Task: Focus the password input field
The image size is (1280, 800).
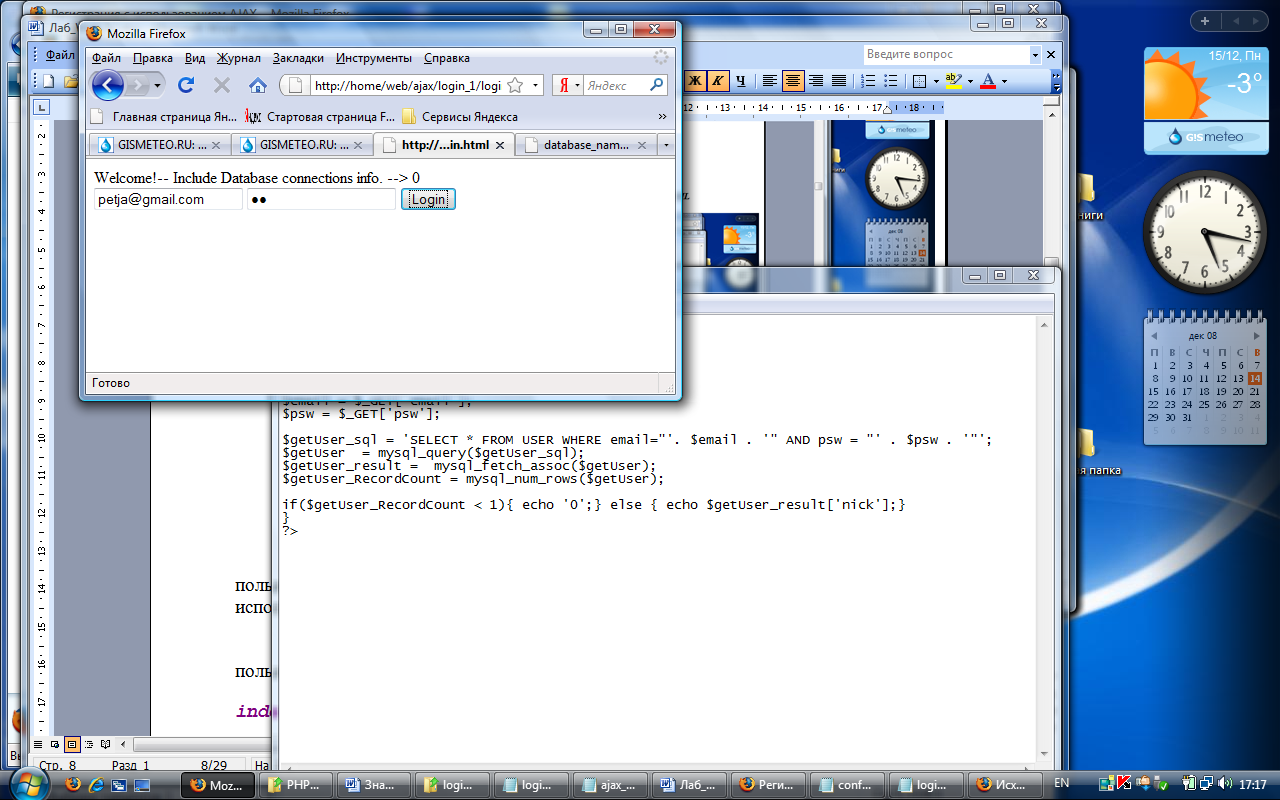Action: pos(321,200)
